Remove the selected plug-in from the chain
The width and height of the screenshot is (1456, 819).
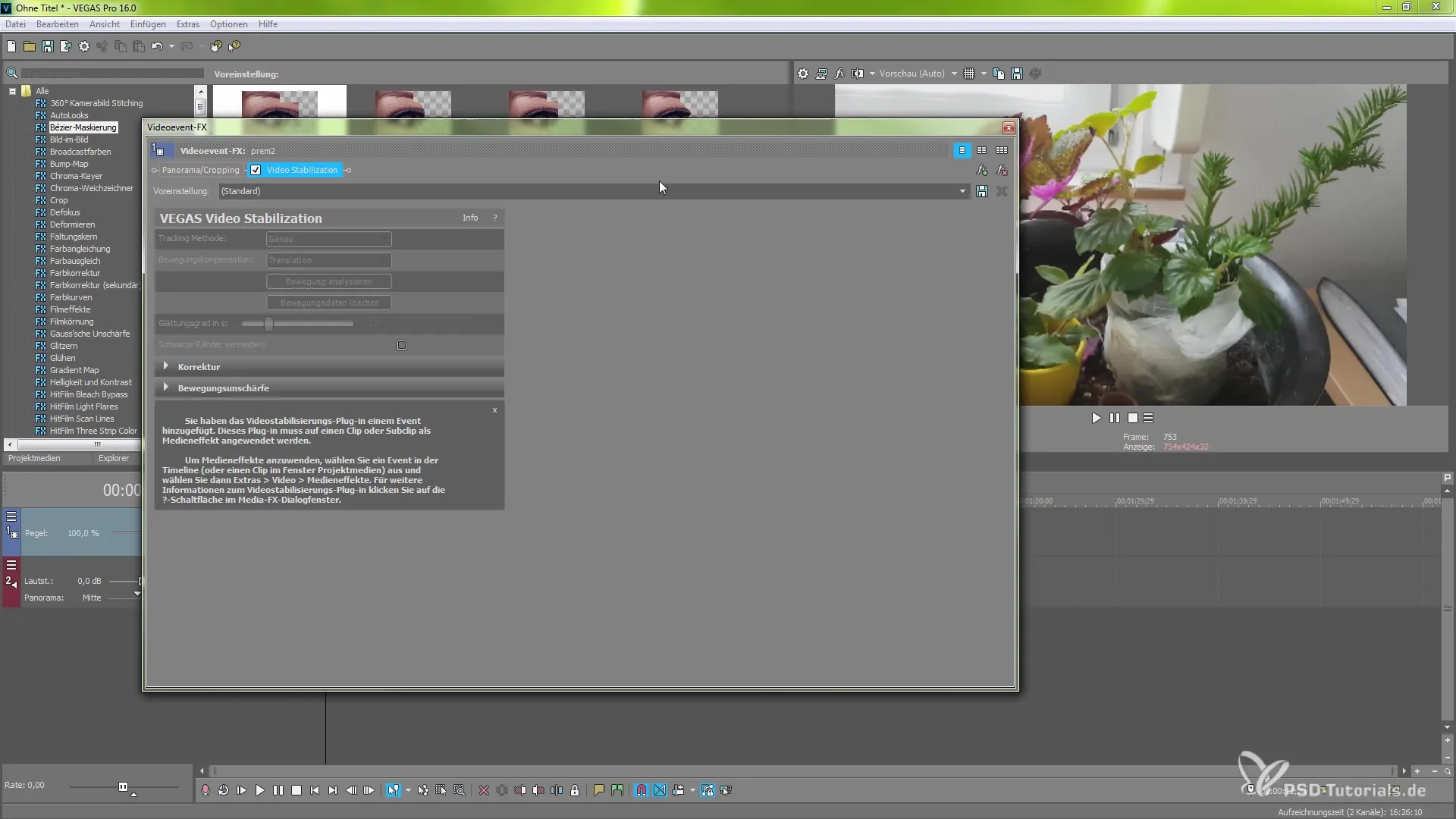pos(1002,170)
